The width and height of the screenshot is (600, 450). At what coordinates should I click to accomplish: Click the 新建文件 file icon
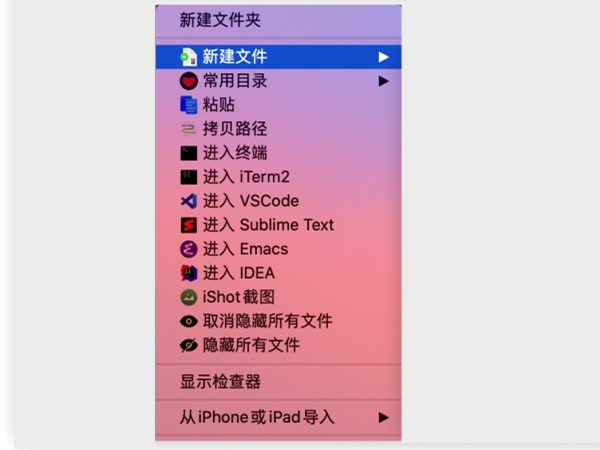click(x=188, y=57)
